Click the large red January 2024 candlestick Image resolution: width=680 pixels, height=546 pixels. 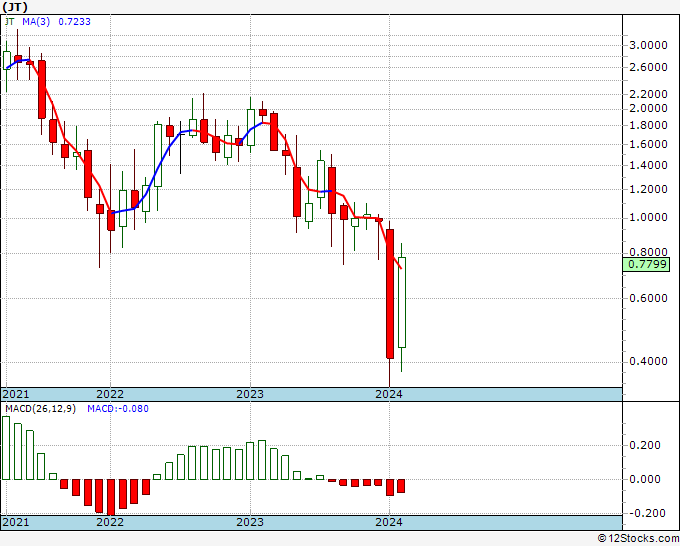pyautogui.click(x=390, y=294)
